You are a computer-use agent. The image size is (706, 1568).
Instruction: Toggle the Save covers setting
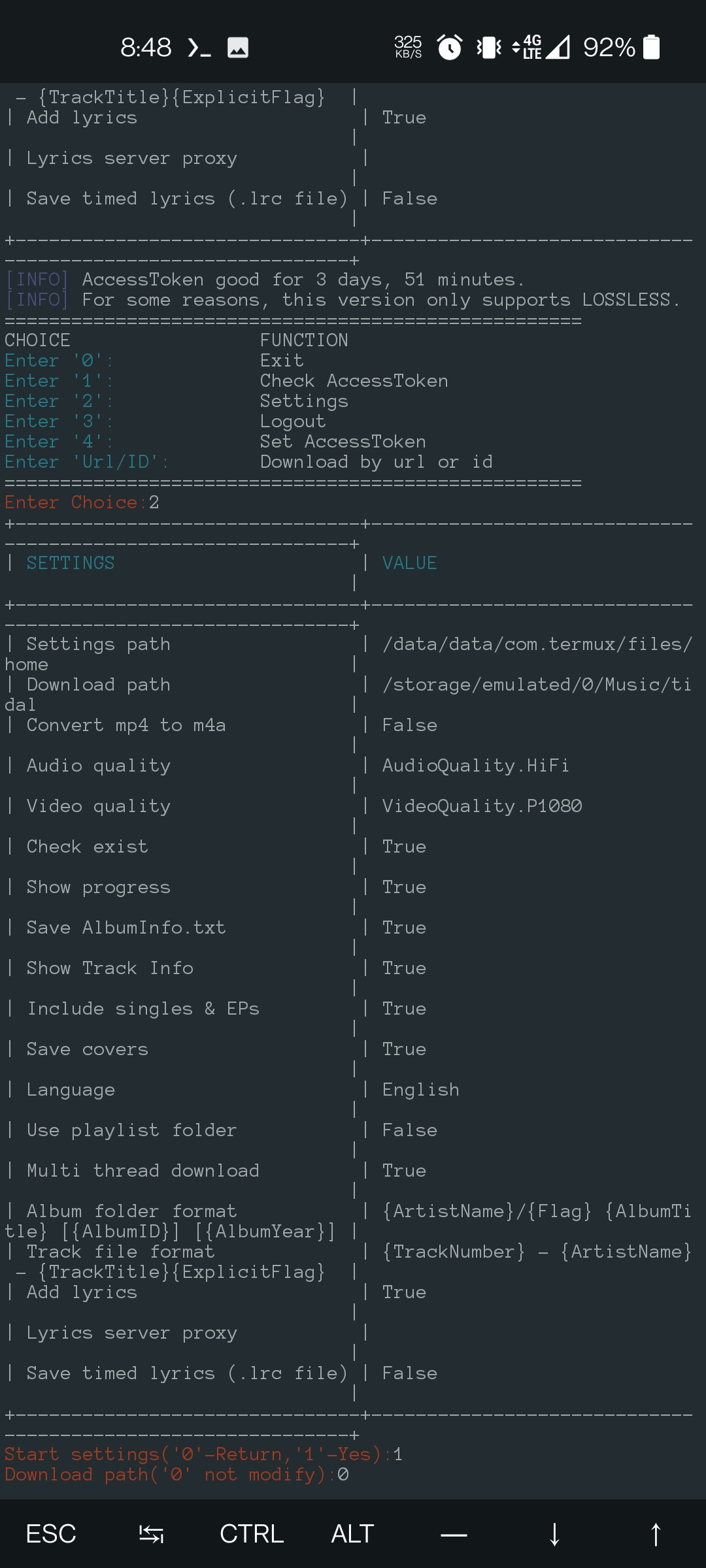tap(86, 1049)
